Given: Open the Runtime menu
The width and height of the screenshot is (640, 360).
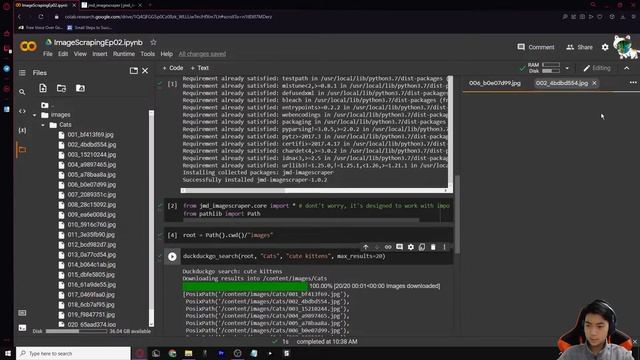Looking at the screenshot, I should 124,54.
